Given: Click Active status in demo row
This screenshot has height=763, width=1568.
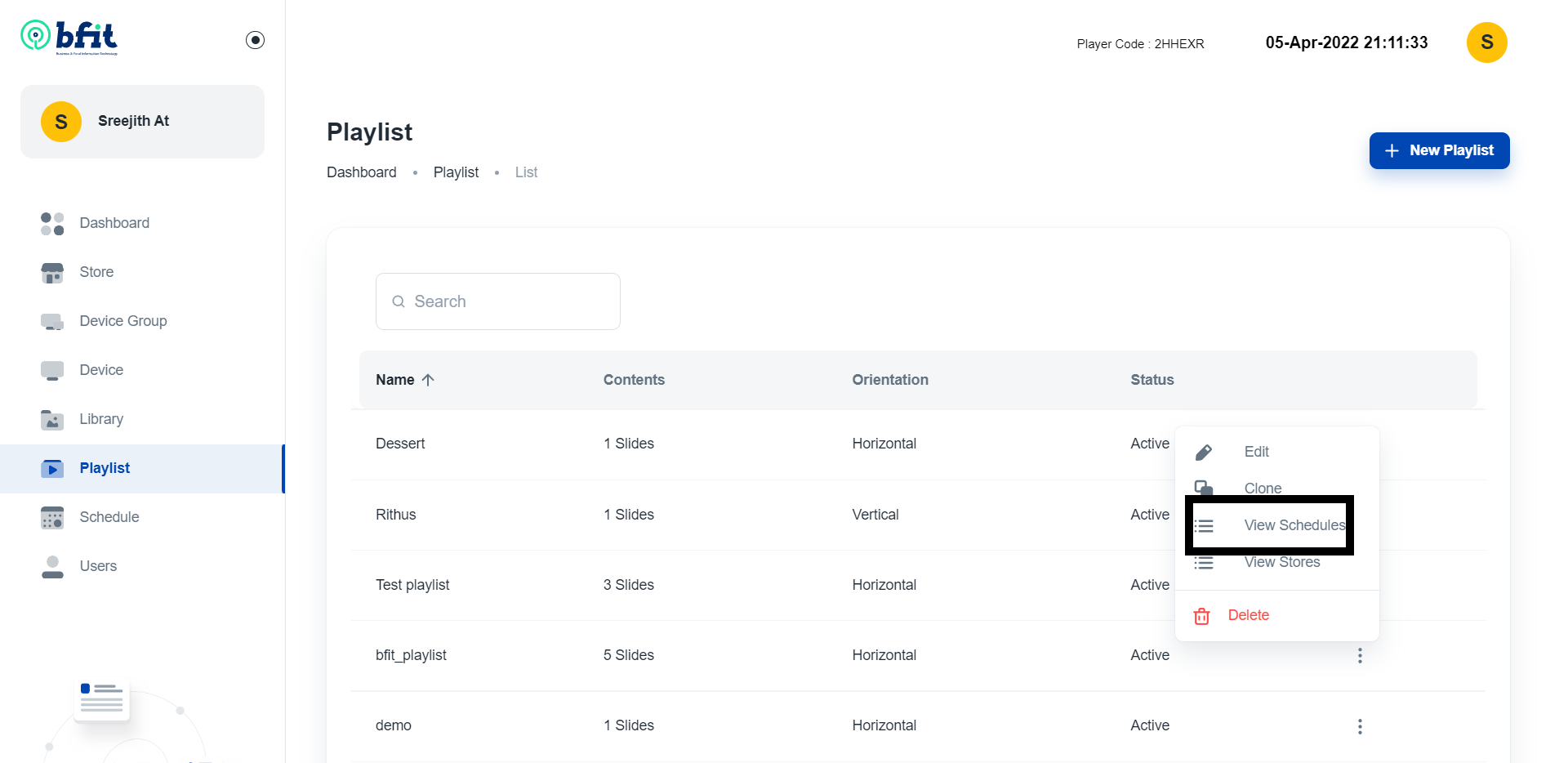Looking at the screenshot, I should click(x=1150, y=725).
